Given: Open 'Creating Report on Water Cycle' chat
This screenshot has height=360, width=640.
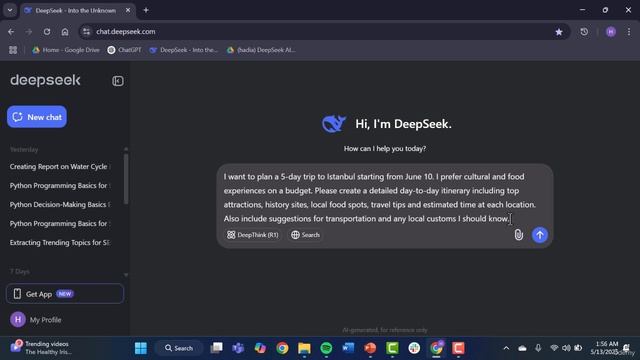Looking at the screenshot, I should pyautogui.click(x=60, y=167).
